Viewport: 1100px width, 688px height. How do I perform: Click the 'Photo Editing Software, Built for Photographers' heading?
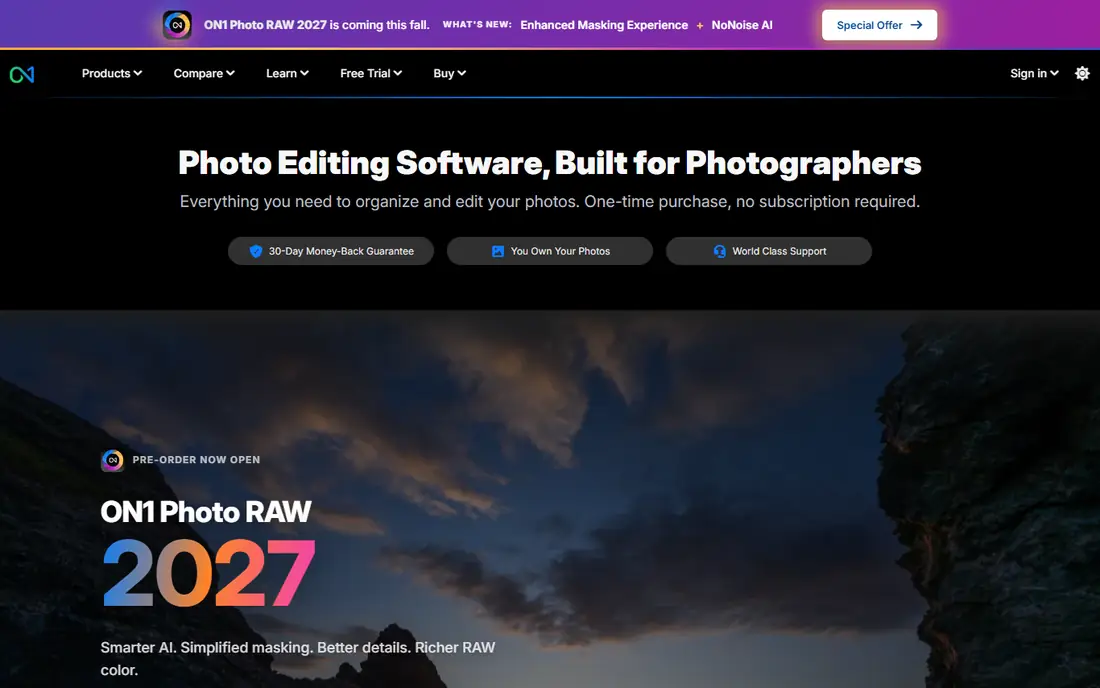click(549, 163)
